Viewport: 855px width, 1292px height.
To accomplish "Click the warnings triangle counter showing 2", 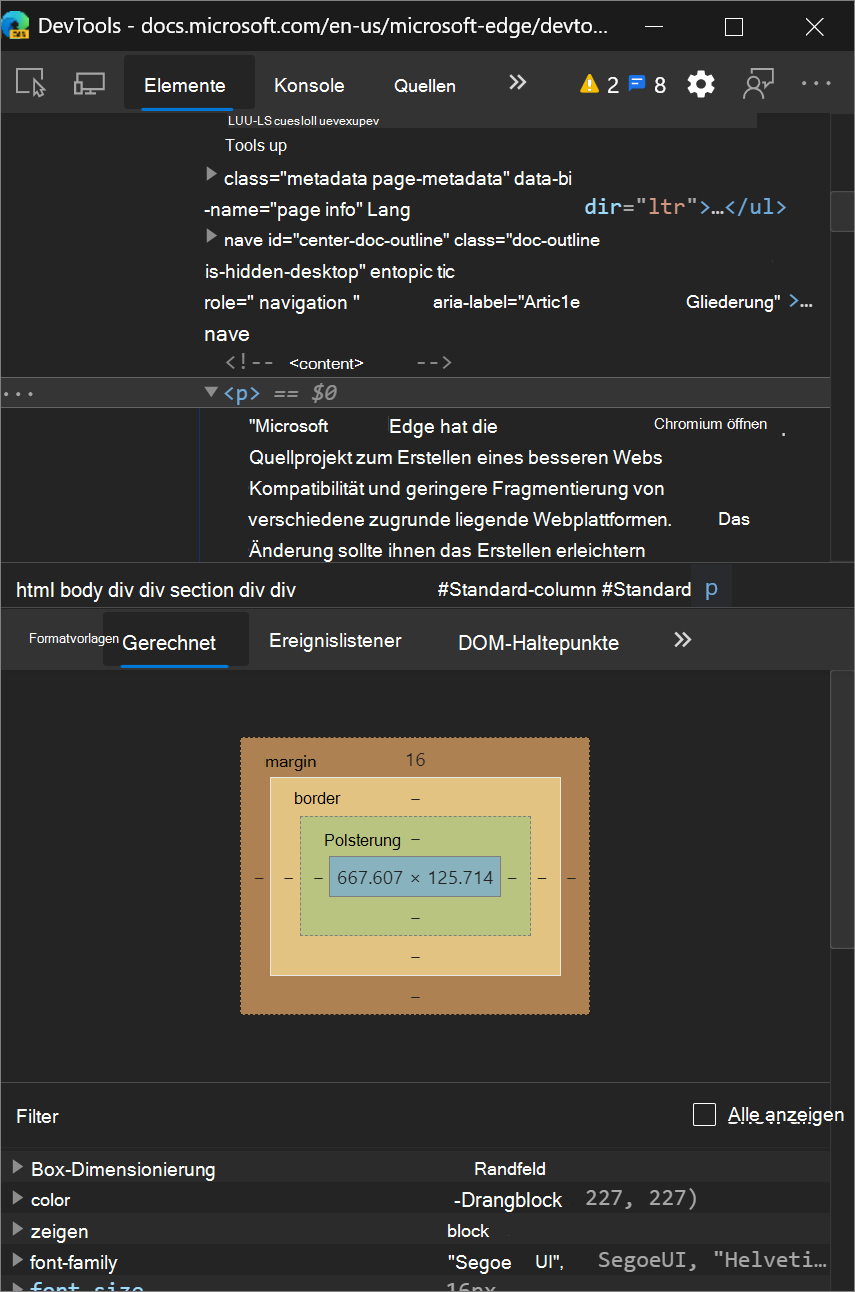I will click(599, 85).
